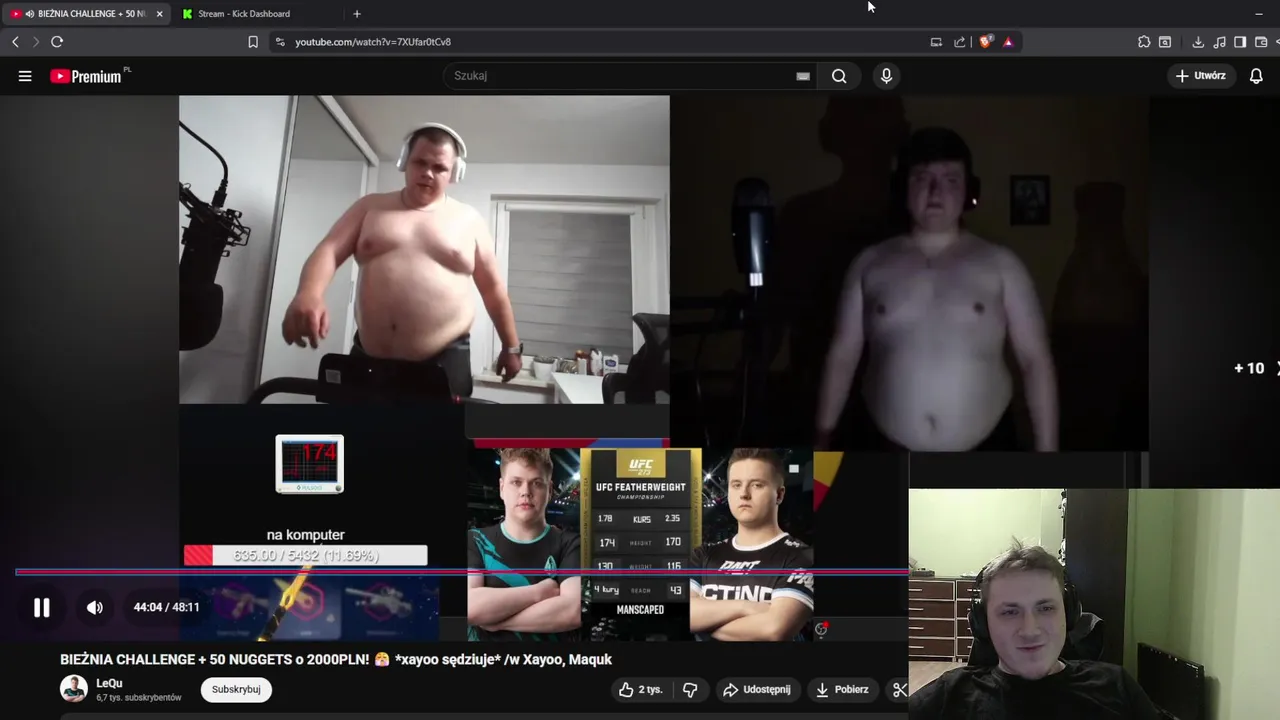
Task: Skip forward with +10 indicator
Action: 1249,369
